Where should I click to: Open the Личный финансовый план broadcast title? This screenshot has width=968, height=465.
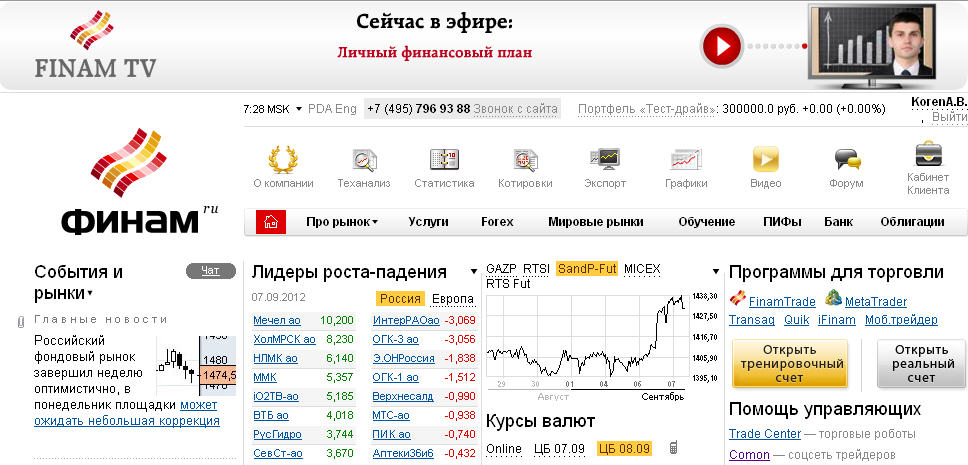tap(435, 52)
